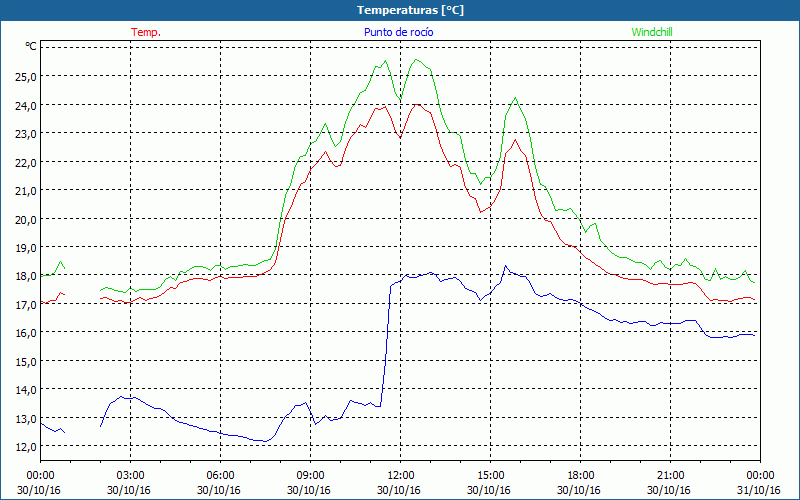
Task: Click the 21:00 time axis label
Action: 670,476
